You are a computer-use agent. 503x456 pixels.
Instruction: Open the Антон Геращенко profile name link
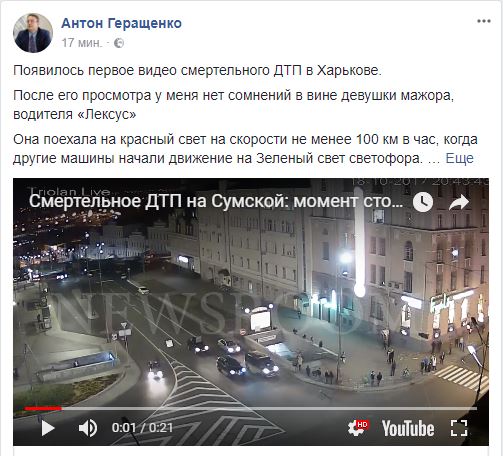121,23
